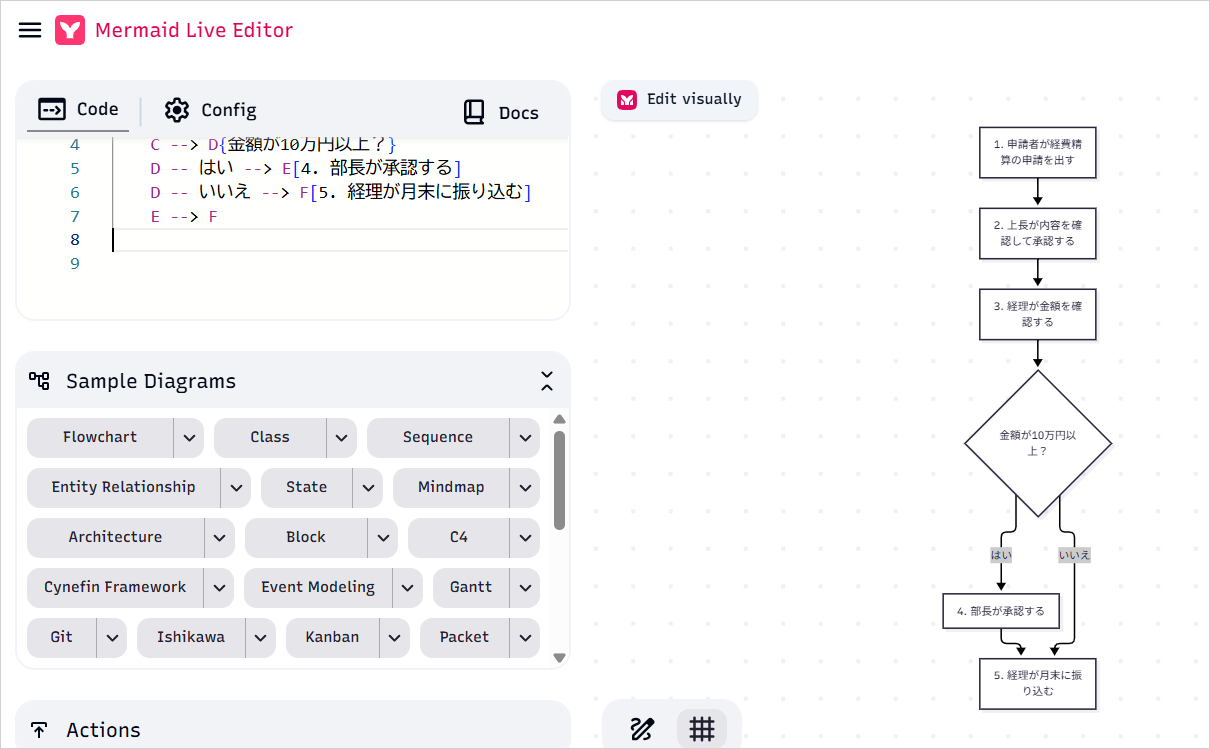Screen dimensions: 1210x749
Task: Click diagram node '1. 申請者が経費精算の申請を出す'
Action: point(1038,152)
